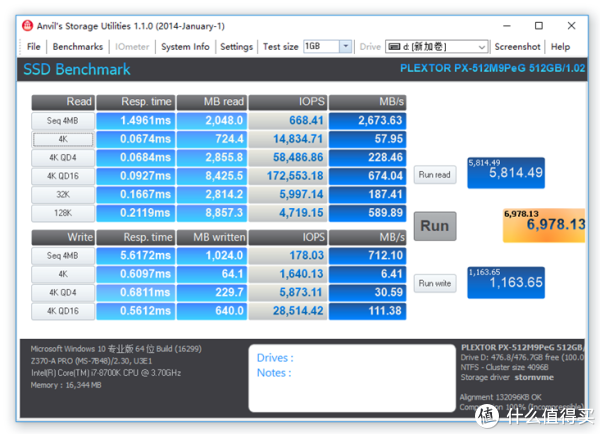Viewport: 600px width, 434px height.
Task: Click the write 4K QD16 test button
Action: [63, 311]
